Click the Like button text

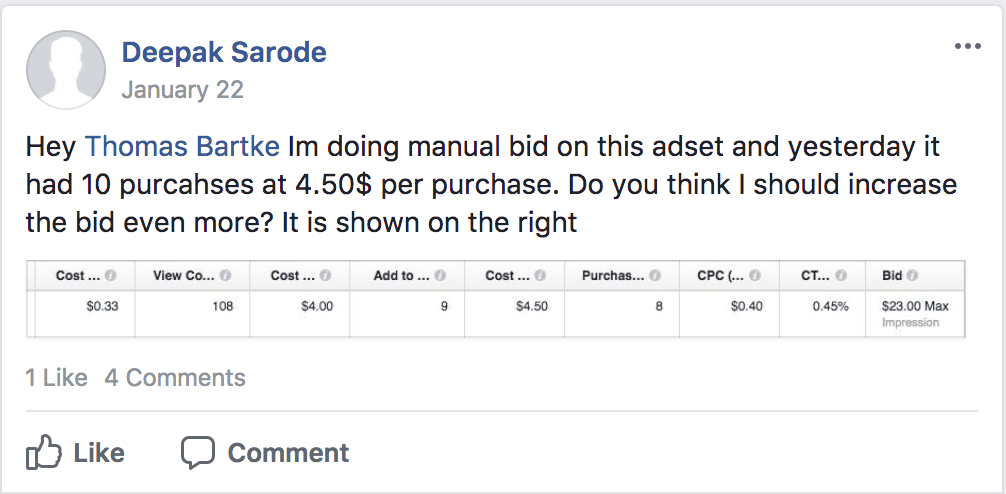click(x=99, y=453)
